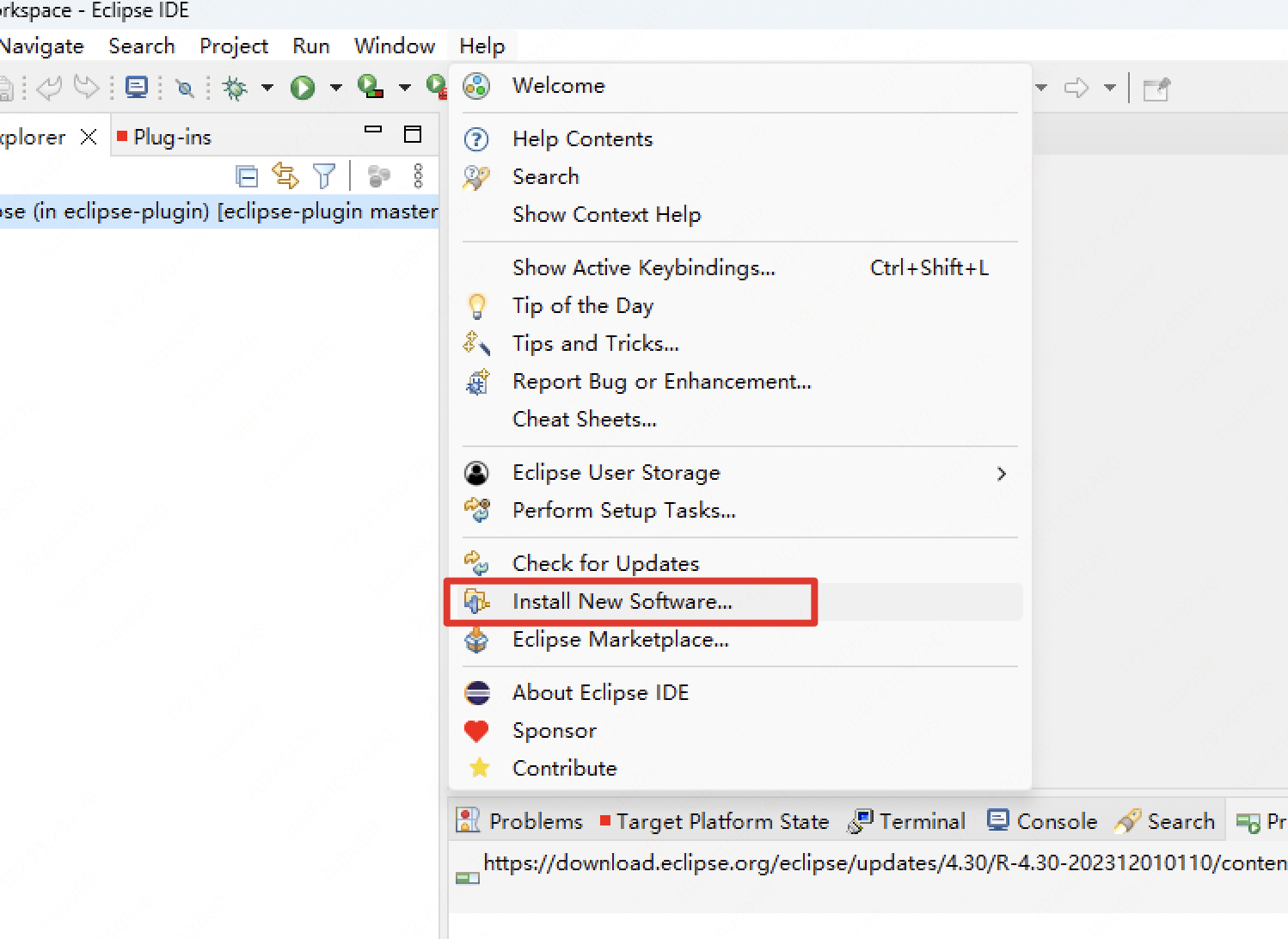Click the Forward navigation arrow icon
This screenshot has width=1288, height=939.
1076,88
